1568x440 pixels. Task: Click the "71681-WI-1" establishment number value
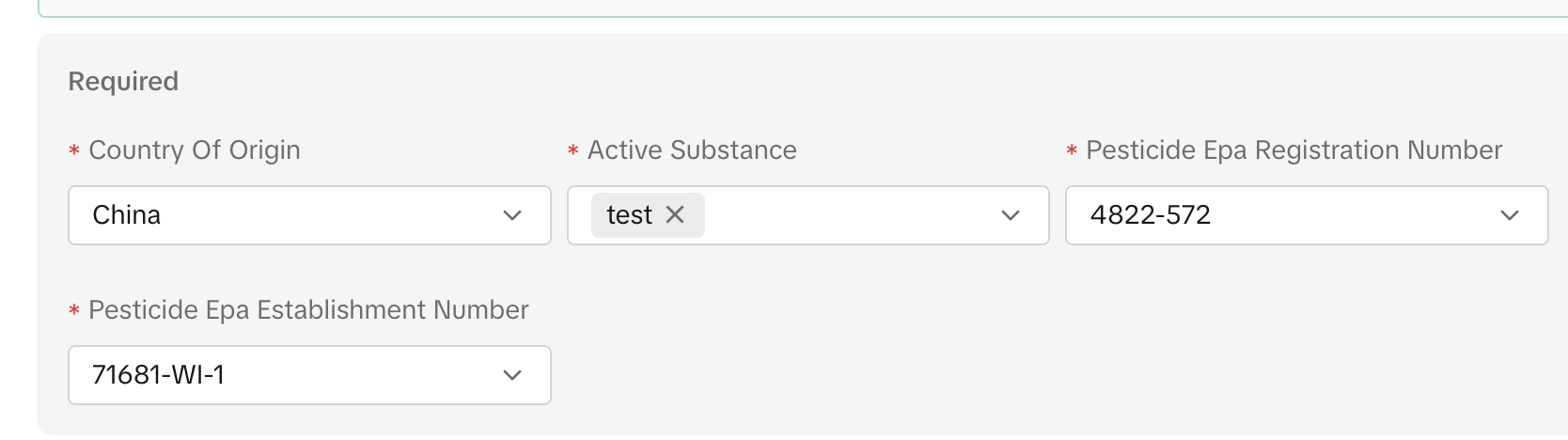pyautogui.click(x=159, y=375)
